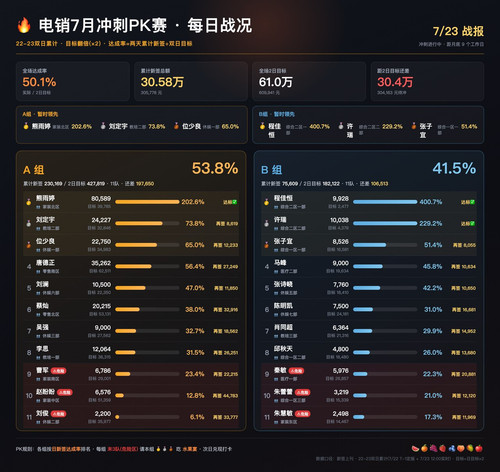The image size is (500, 472).
Task: Click gold medal in 程佳恒 ranking row
Action: (x=267, y=202)
